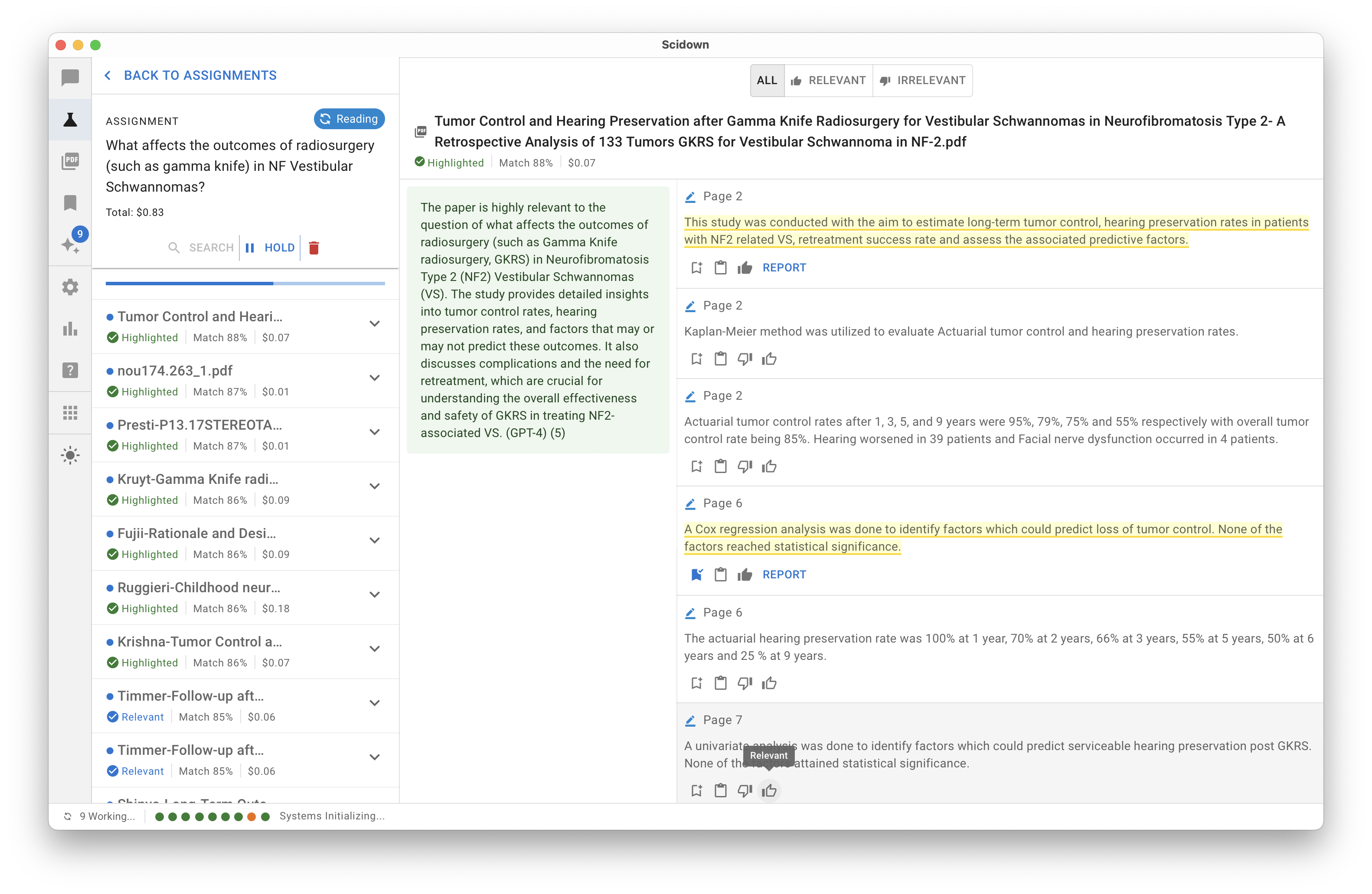Click the pencil icon on Cox regression excerpt
The height and width of the screenshot is (894, 1372).
690,504
